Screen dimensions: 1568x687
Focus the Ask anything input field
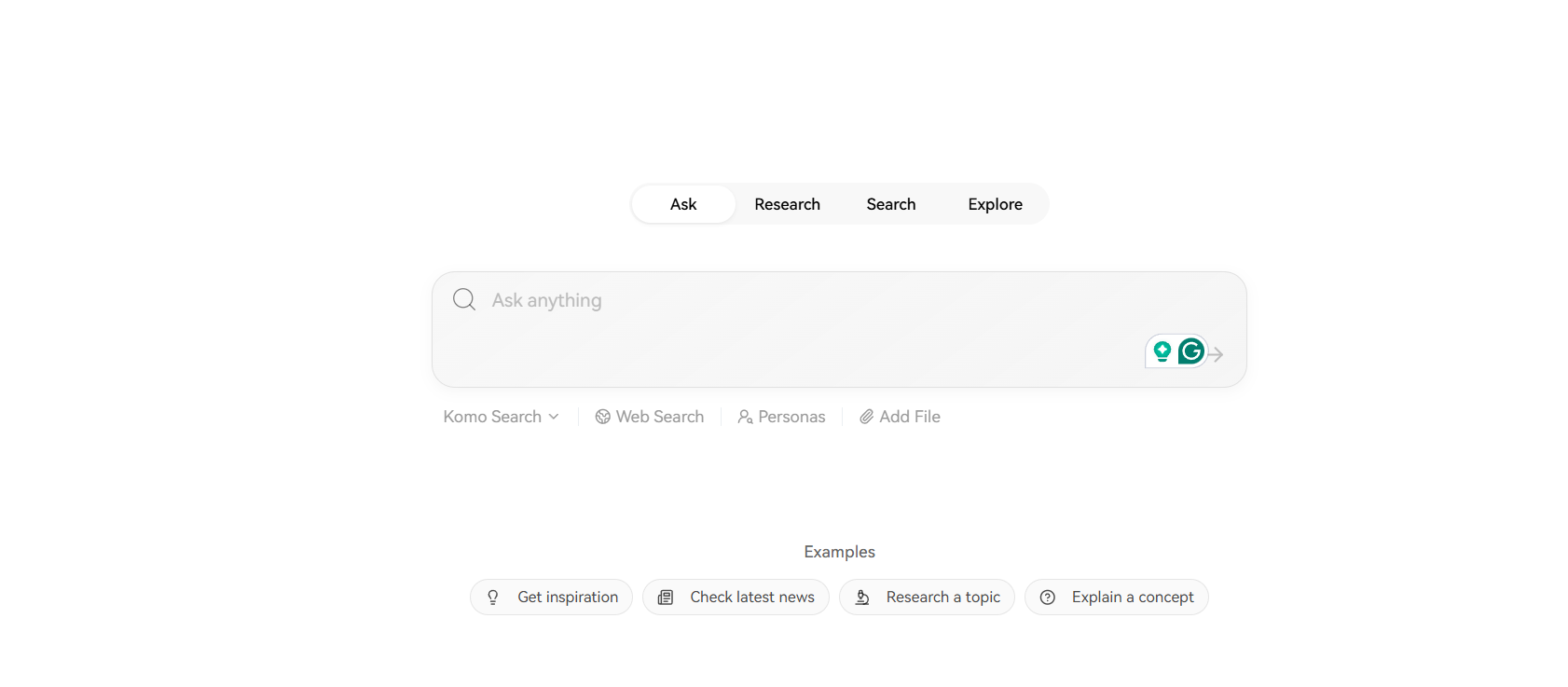(x=839, y=329)
